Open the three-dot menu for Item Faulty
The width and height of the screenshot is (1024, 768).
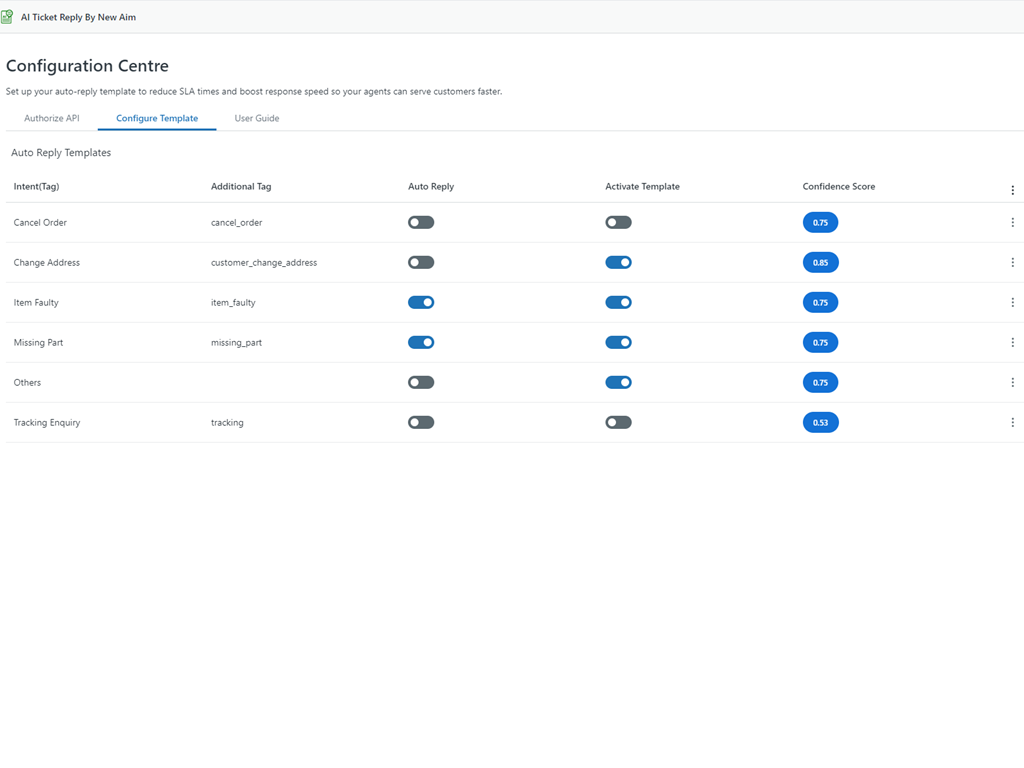coord(1012,303)
